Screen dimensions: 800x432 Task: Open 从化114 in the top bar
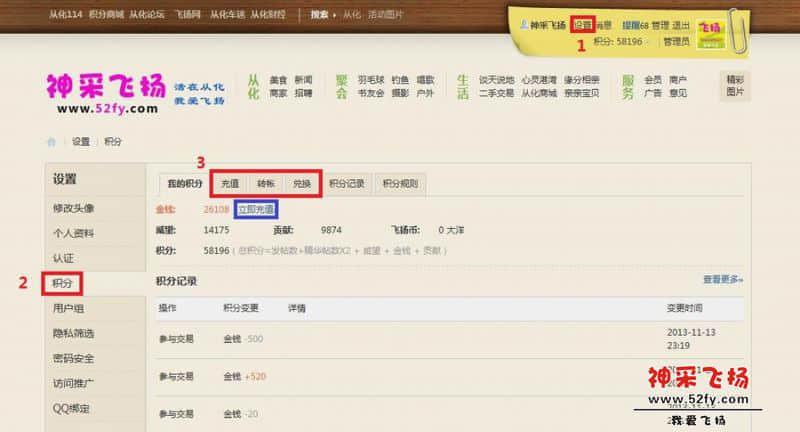coord(65,14)
